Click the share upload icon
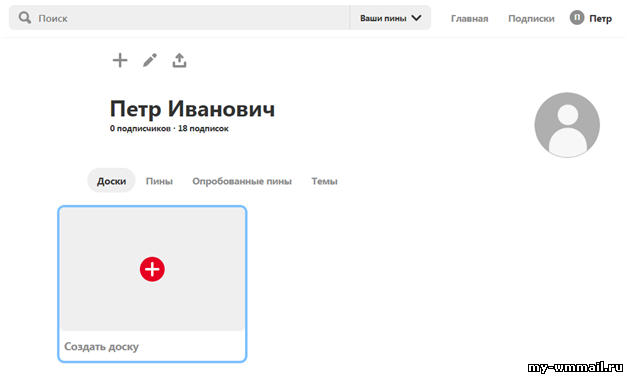628x377 pixels. tap(179, 60)
